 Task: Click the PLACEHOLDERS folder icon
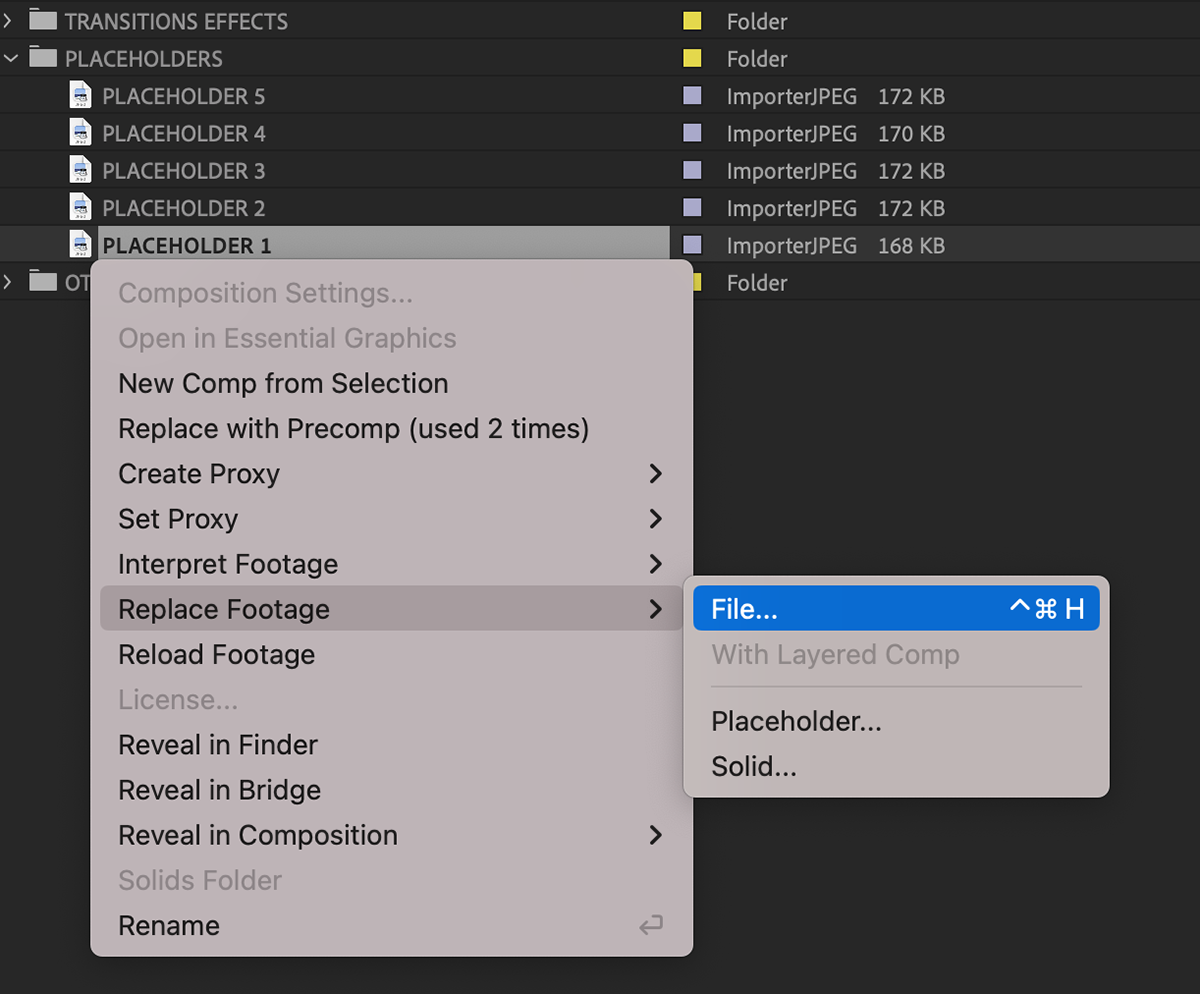pyautogui.click(x=43, y=58)
